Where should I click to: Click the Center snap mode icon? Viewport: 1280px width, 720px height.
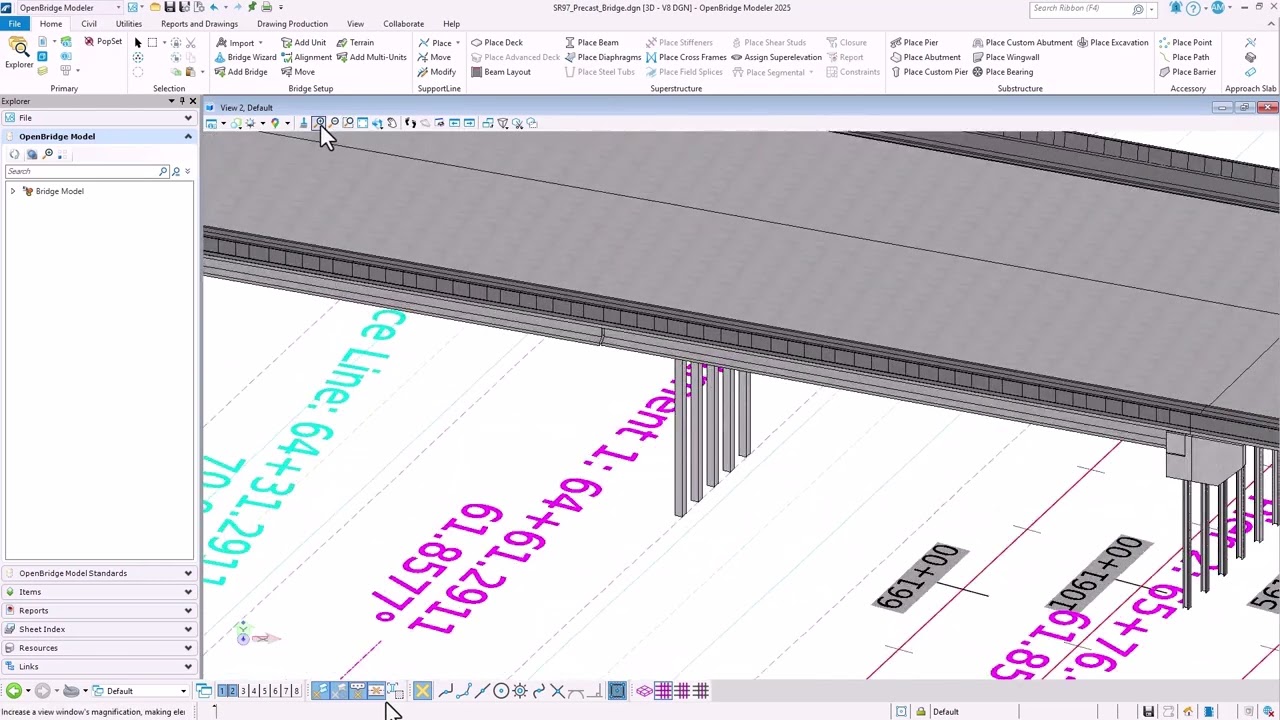click(x=501, y=691)
